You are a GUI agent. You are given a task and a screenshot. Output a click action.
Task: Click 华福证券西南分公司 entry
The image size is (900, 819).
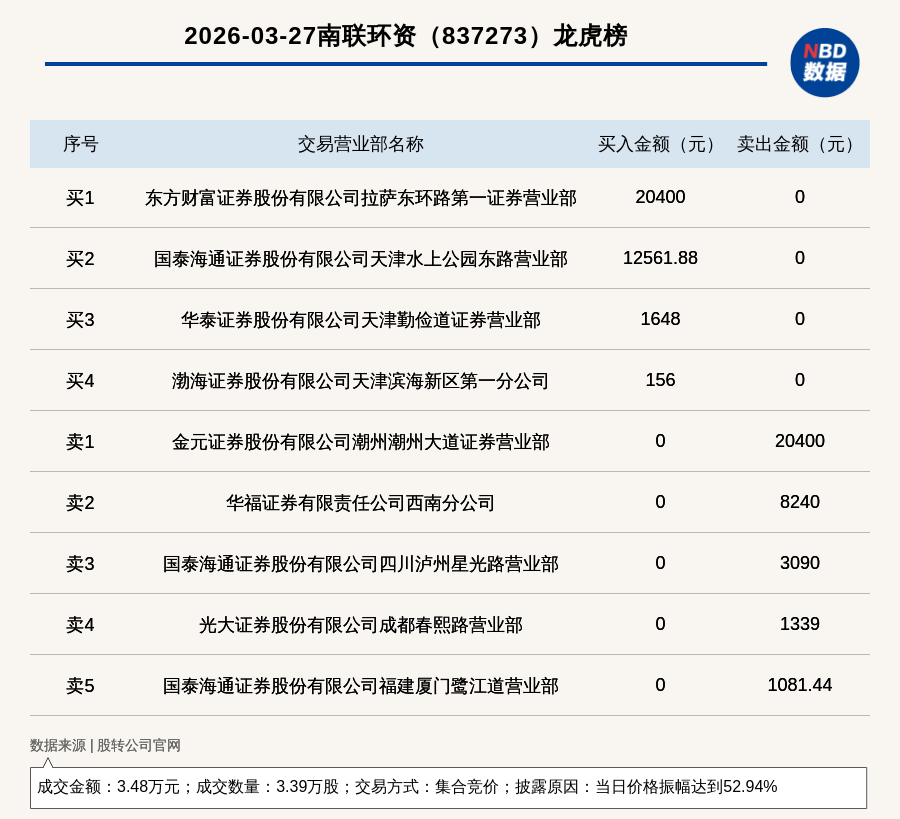coord(360,503)
